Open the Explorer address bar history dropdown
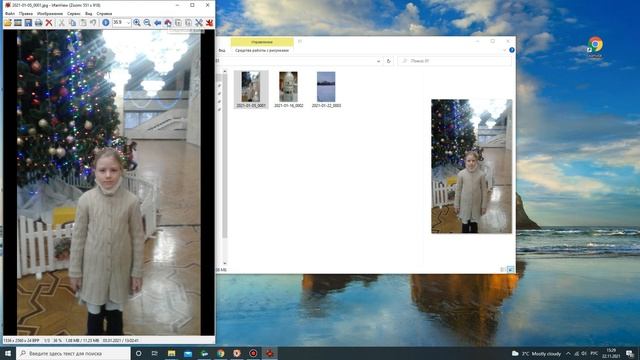 pos(378,61)
